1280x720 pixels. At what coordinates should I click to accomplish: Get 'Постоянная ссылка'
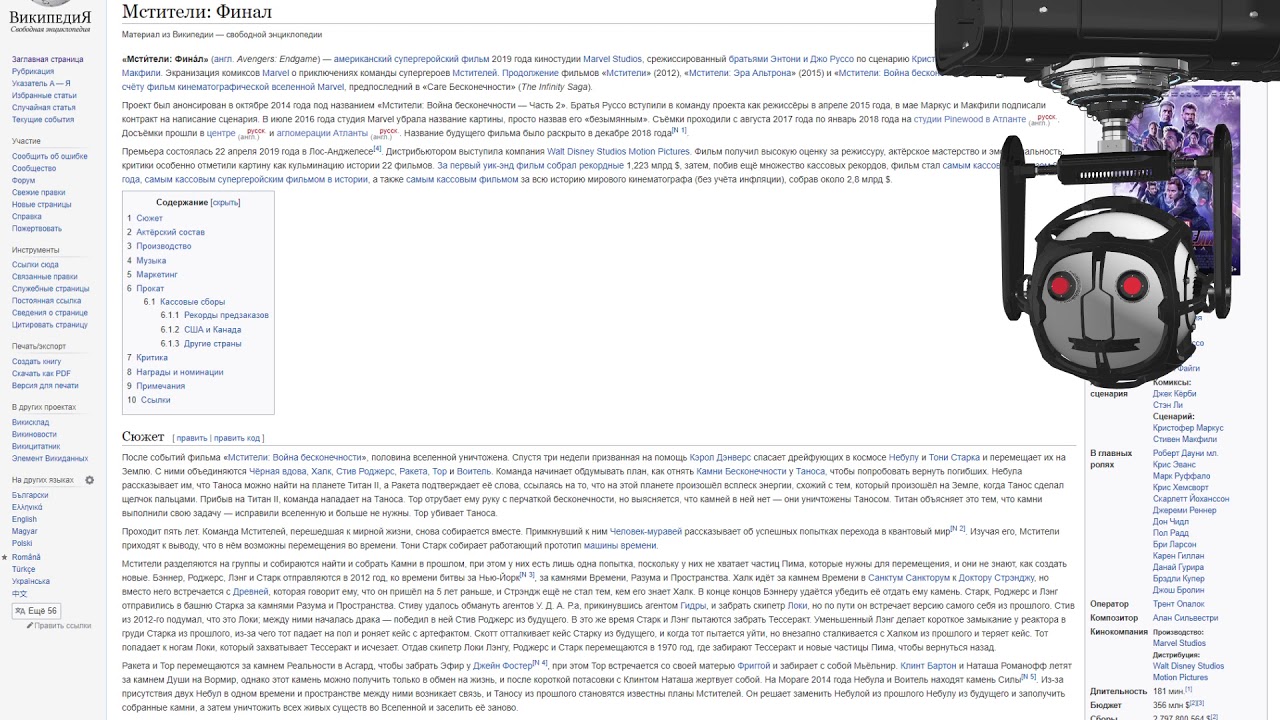tap(47, 301)
